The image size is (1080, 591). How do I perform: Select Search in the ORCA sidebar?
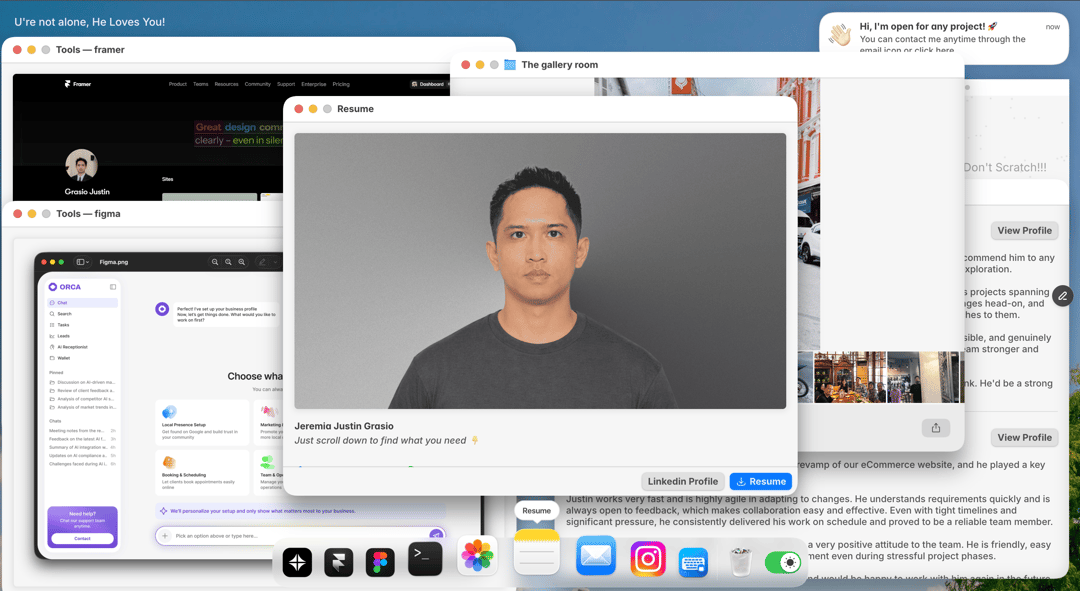pyautogui.click(x=83, y=313)
